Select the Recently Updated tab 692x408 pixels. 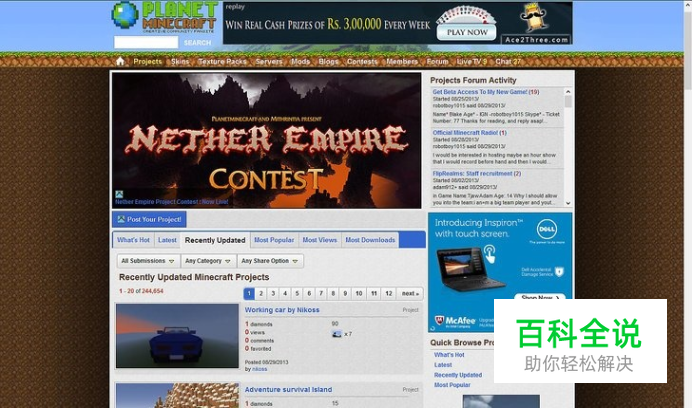(215, 240)
